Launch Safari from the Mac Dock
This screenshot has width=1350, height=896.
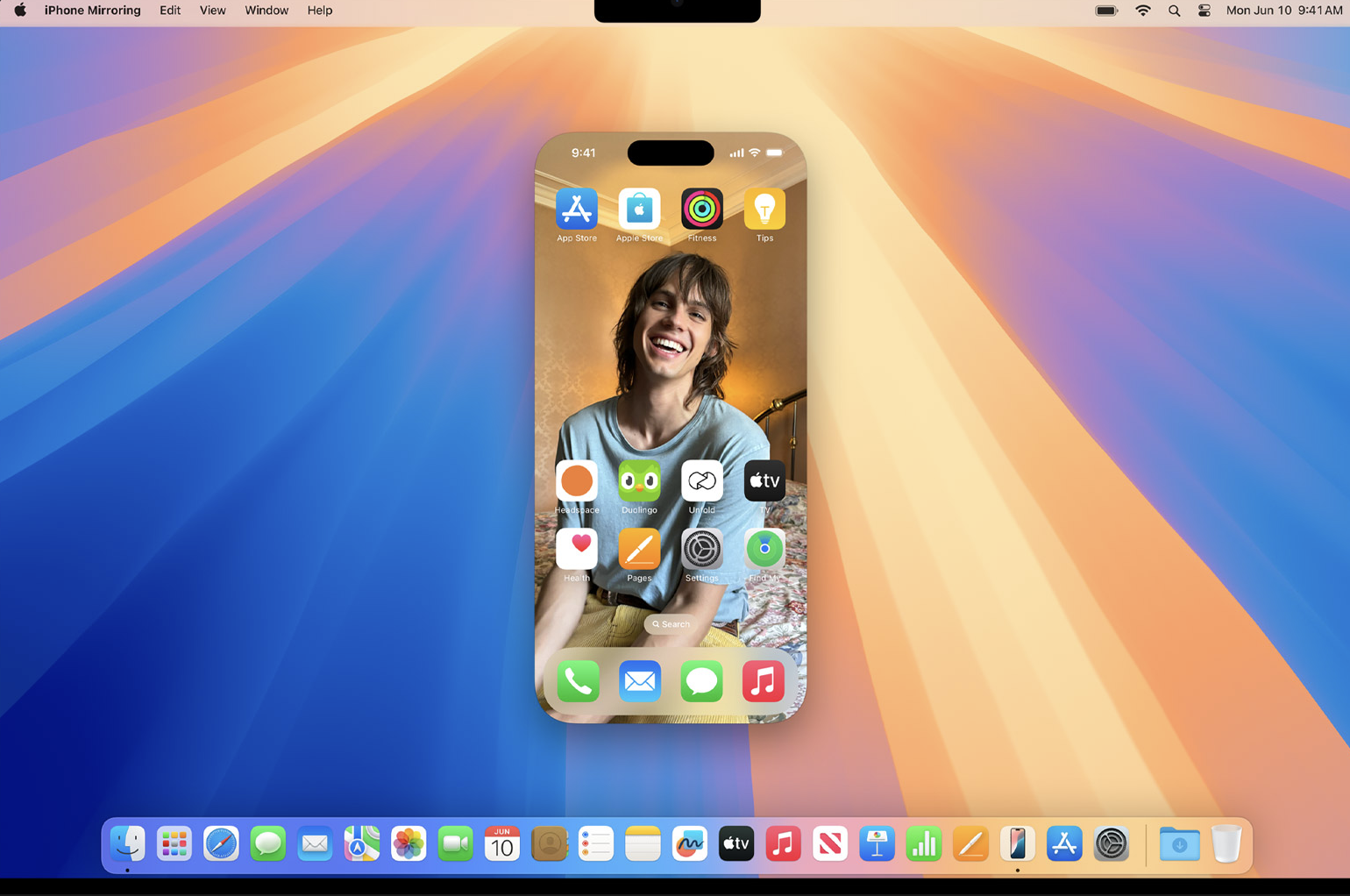[221, 844]
